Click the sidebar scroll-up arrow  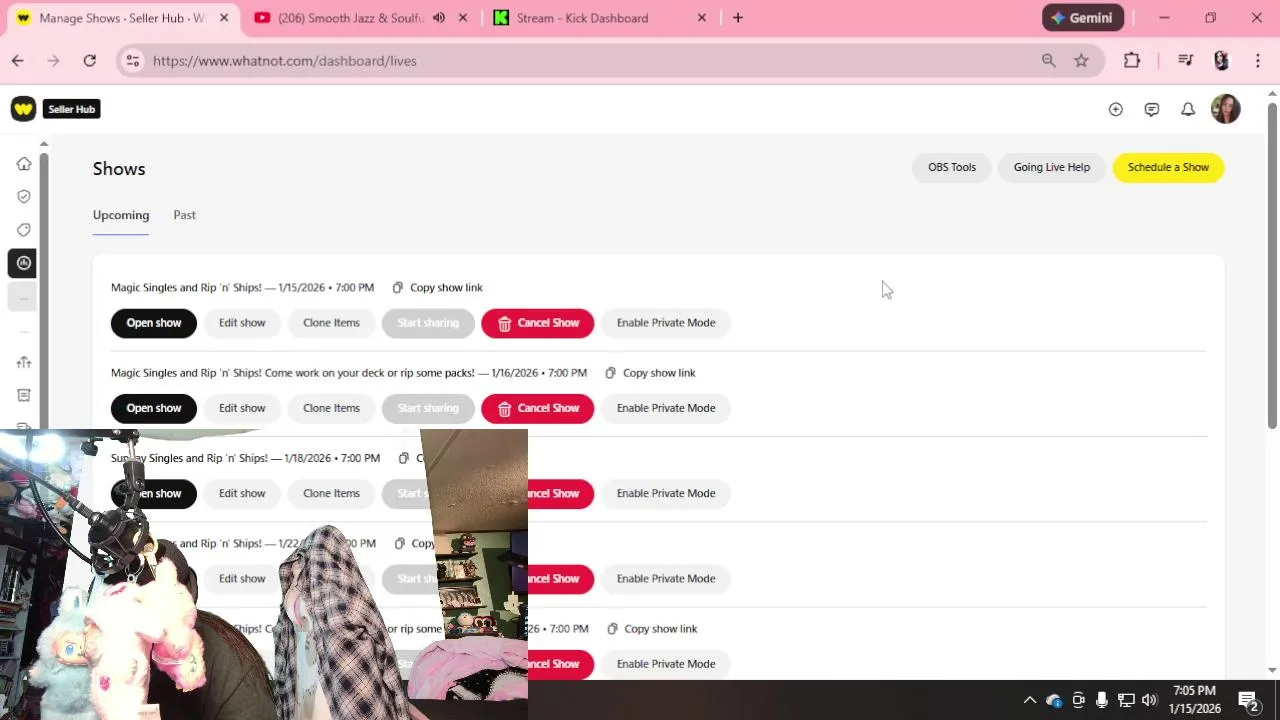[44, 144]
